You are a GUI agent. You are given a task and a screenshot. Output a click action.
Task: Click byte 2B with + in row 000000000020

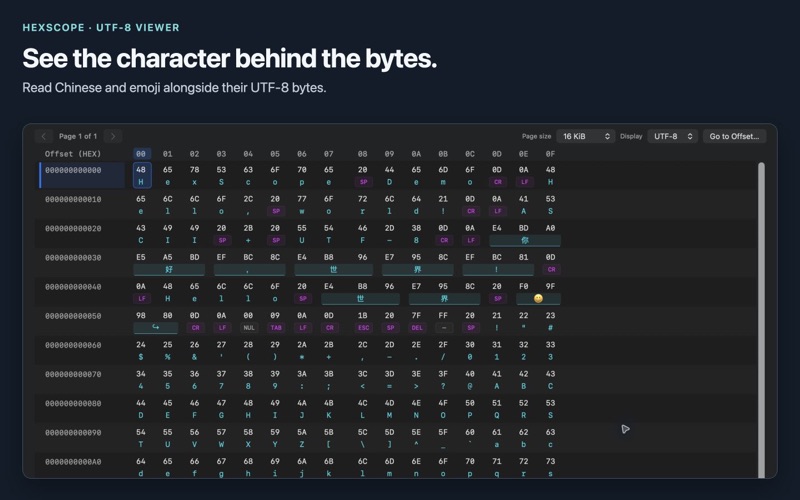pyautogui.click(x=248, y=234)
